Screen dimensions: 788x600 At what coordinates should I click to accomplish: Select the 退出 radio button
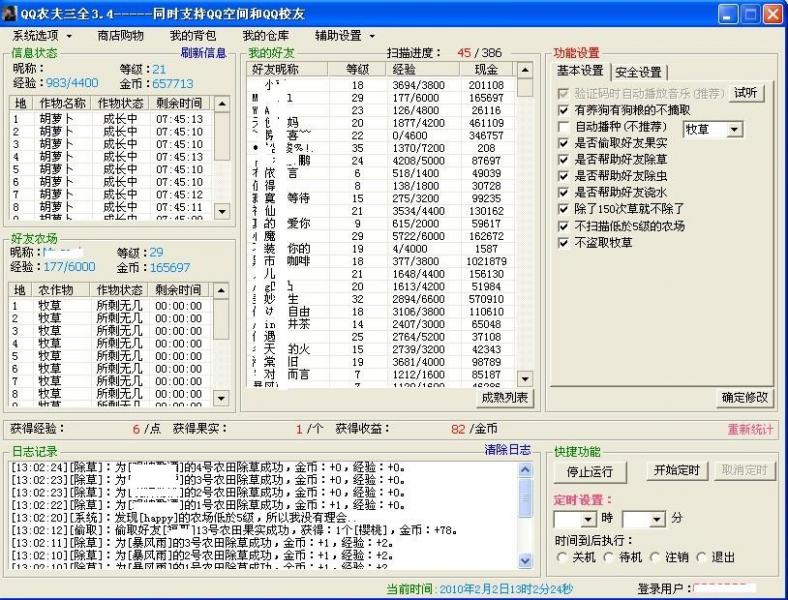point(701,557)
